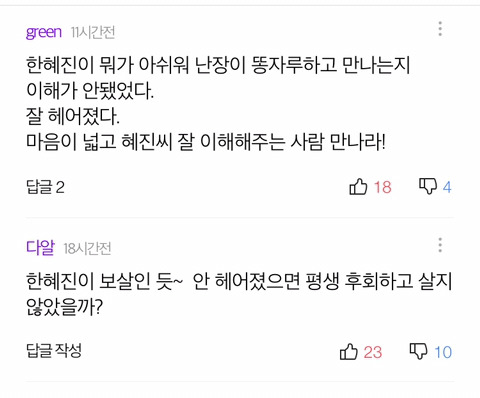Click the like count 18
This screenshot has height=398, width=480.
pos(382,187)
